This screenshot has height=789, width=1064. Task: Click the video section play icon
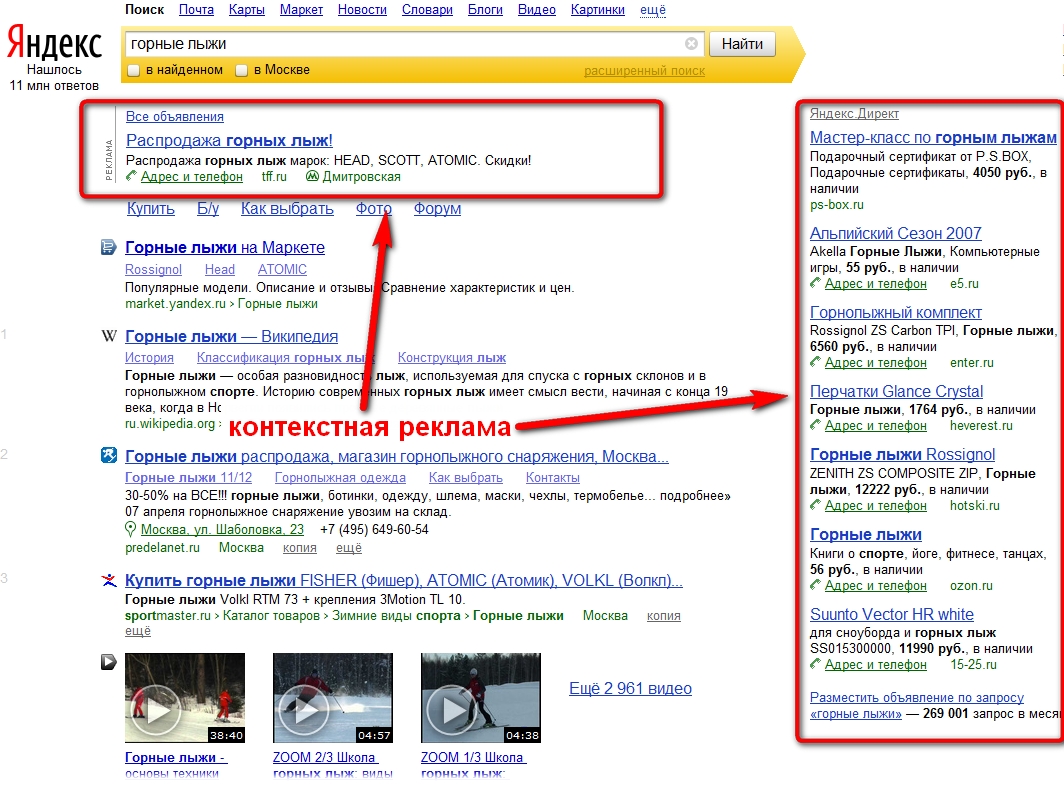click(x=109, y=662)
